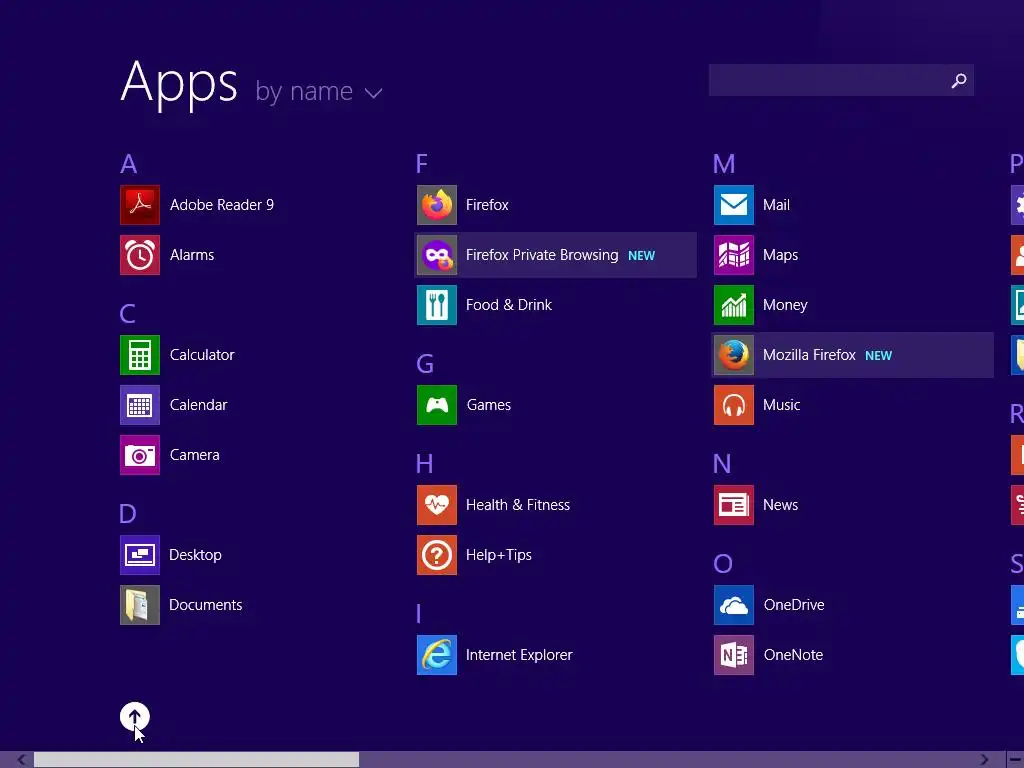Launch the Money chart icon
The height and width of the screenshot is (768, 1024).
(x=734, y=305)
